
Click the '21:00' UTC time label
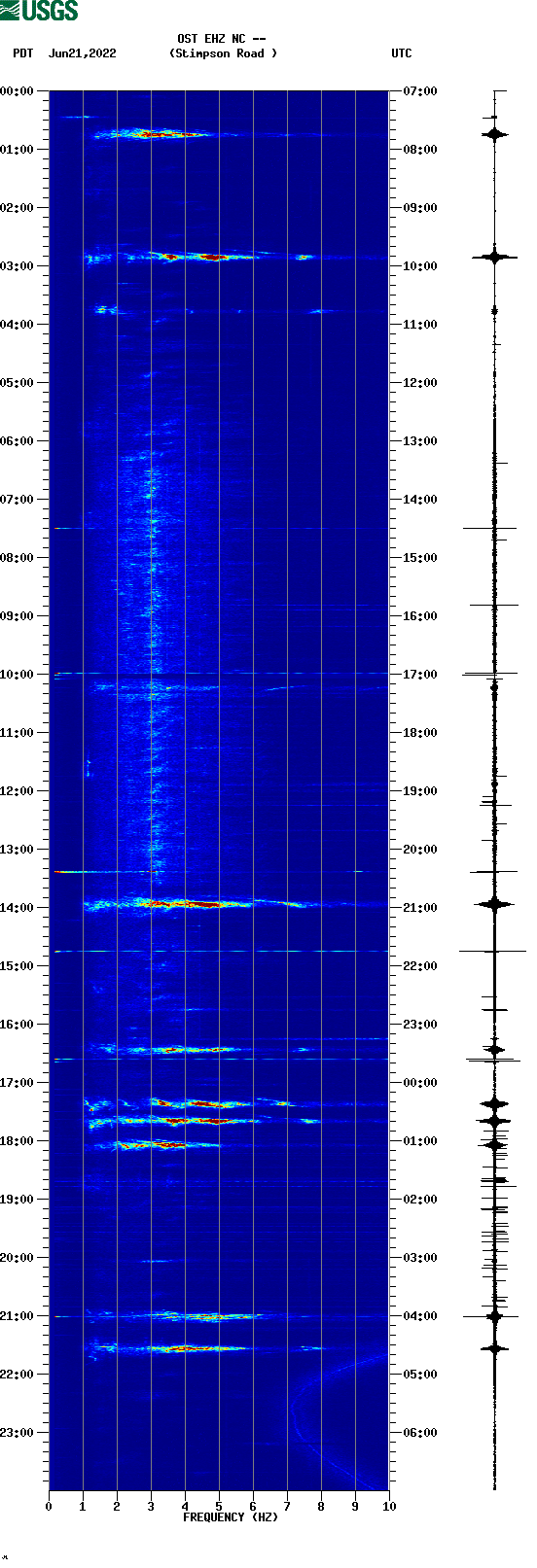(420, 907)
